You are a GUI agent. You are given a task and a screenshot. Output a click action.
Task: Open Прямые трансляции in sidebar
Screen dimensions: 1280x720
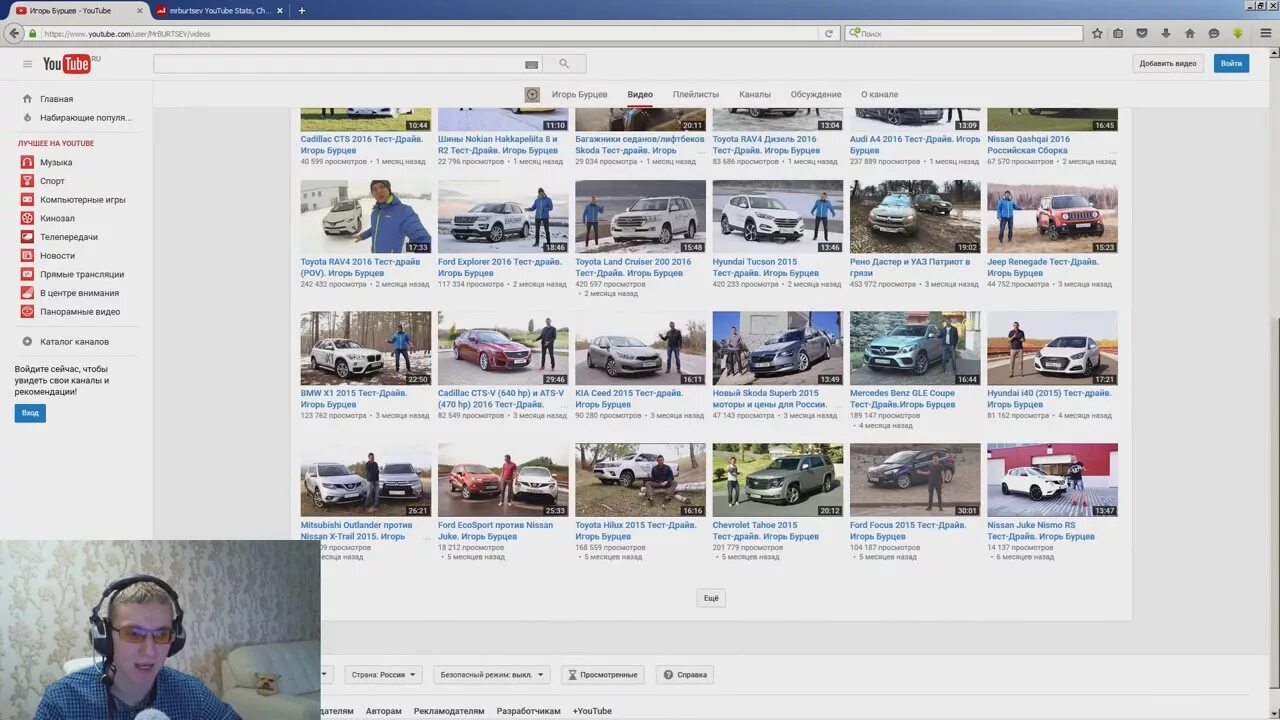click(x=82, y=274)
